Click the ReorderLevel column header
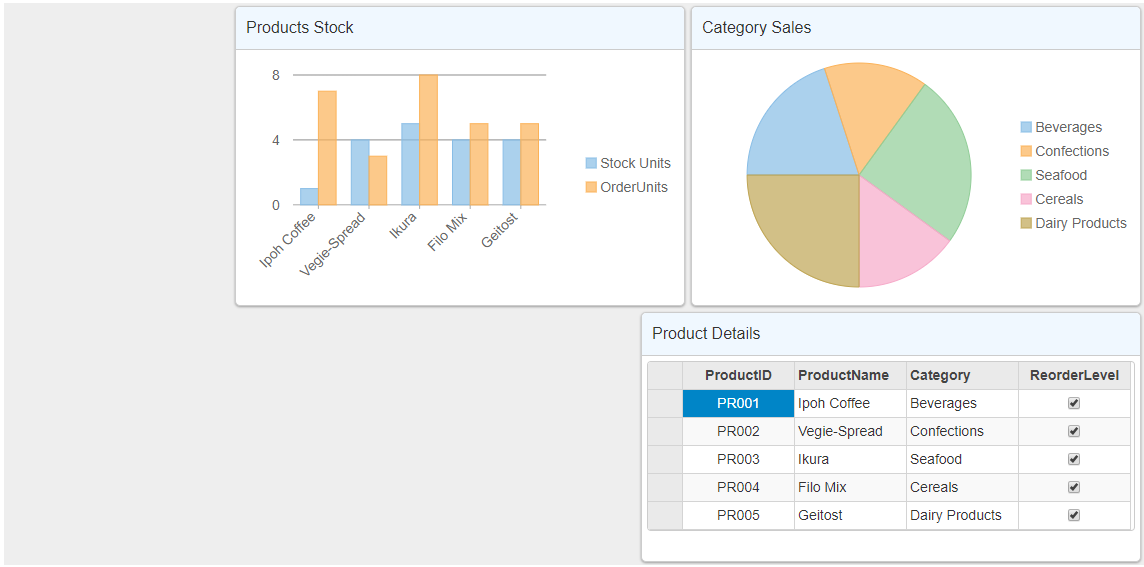1144x567 pixels. tap(1074, 375)
